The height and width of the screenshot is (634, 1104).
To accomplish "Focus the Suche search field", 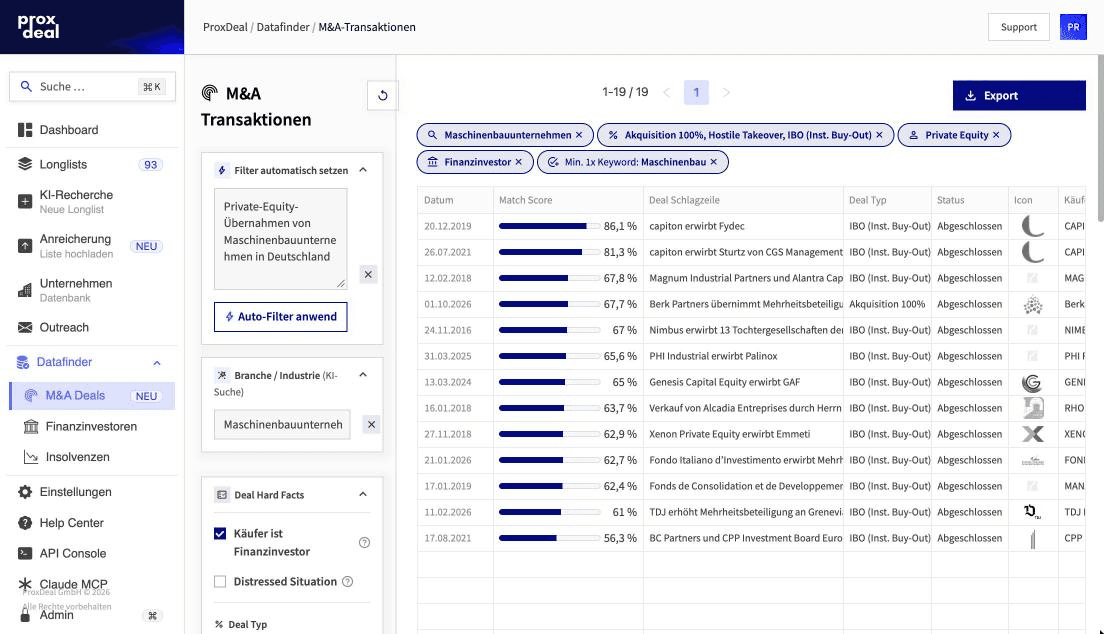I will coord(92,87).
